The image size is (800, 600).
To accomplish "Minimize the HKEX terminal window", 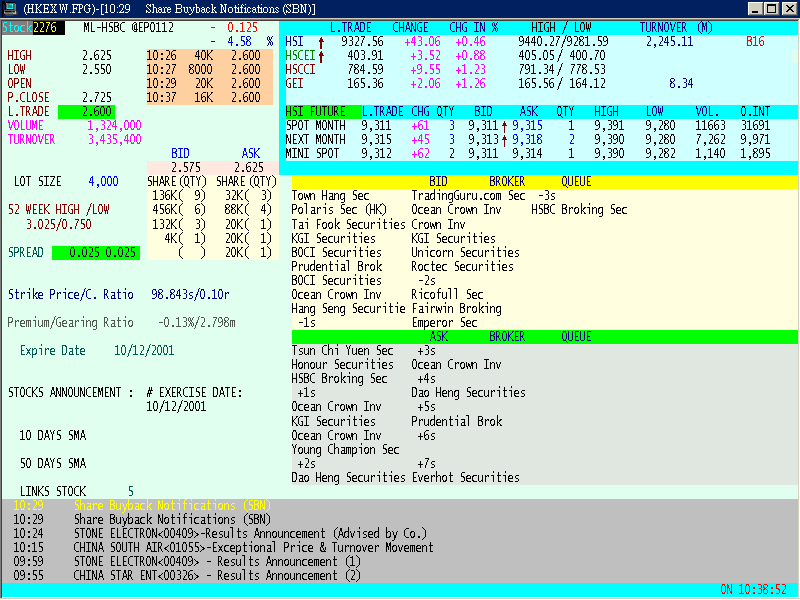I will tap(756, 9).
